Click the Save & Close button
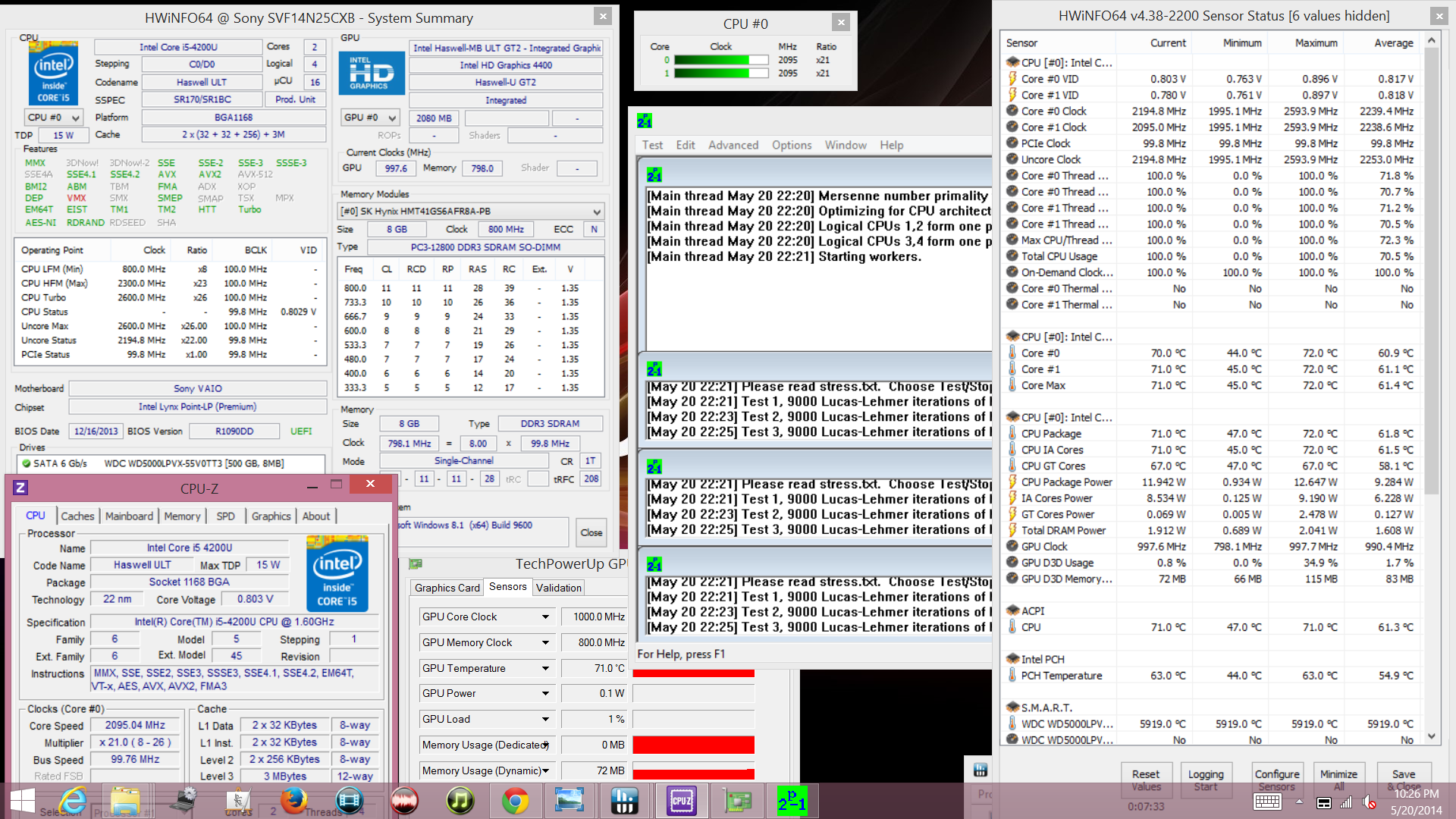This screenshot has height=819, width=1456. [x=1403, y=780]
